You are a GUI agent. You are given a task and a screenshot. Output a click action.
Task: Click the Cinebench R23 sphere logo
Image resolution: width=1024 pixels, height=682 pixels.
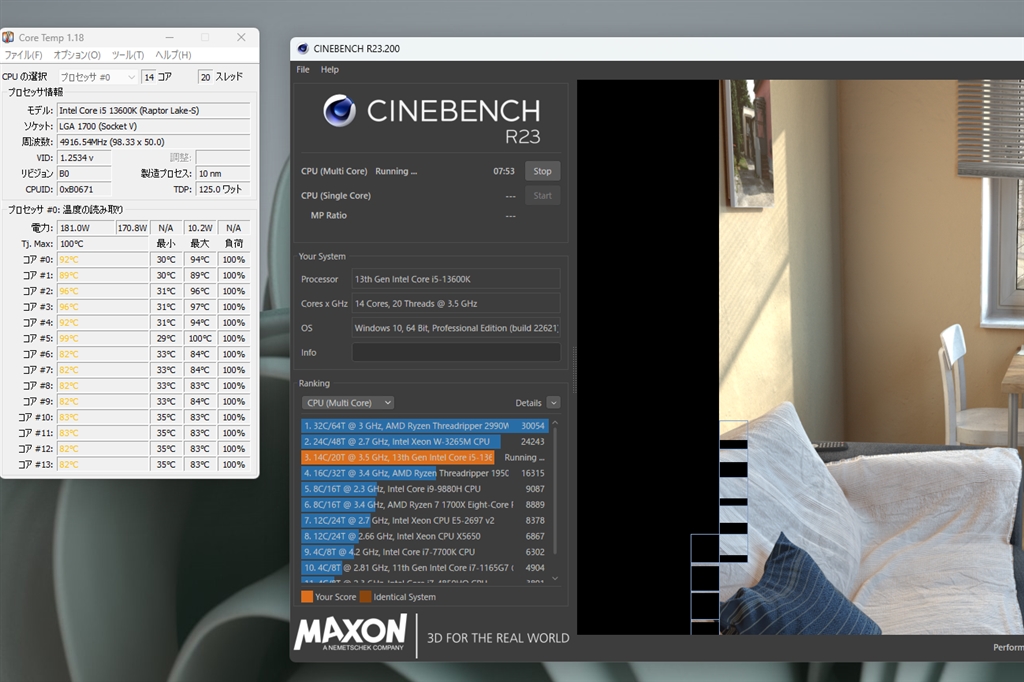click(x=340, y=110)
